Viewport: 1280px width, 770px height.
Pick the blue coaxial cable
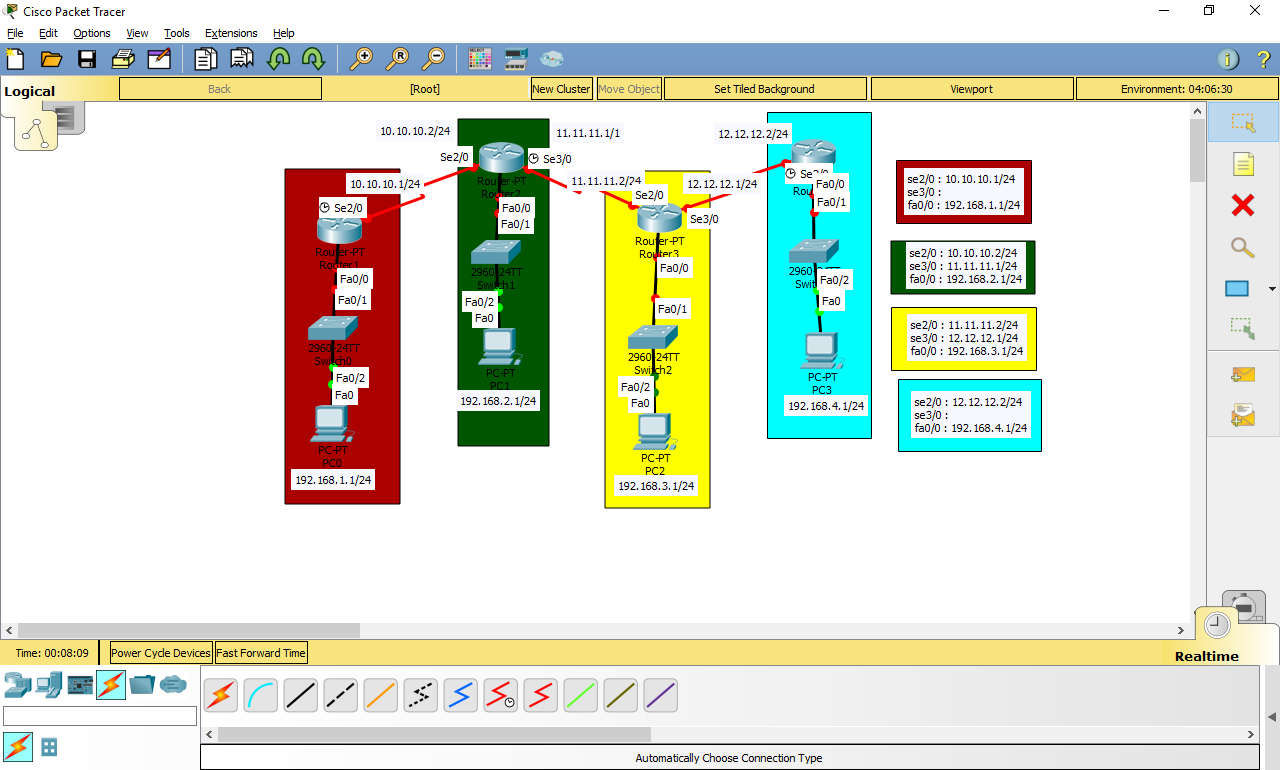(460, 694)
